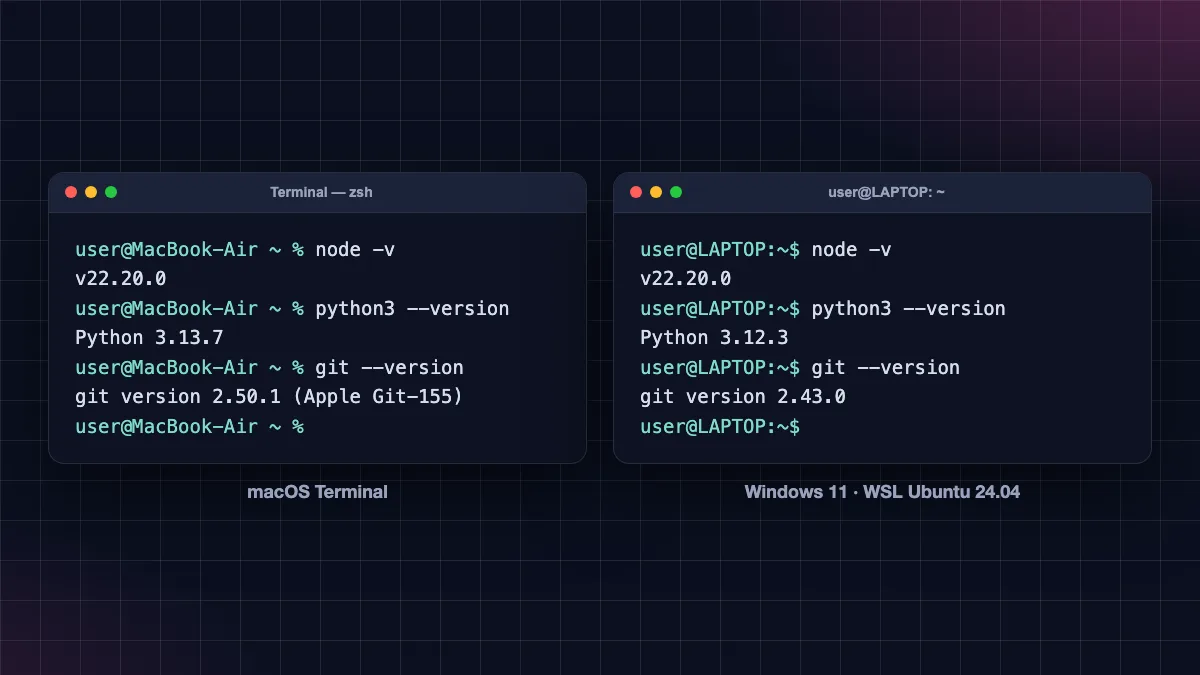Close the Terminal — zsh window with red dot
This screenshot has width=1200, height=675.
pyautogui.click(x=71, y=192)
